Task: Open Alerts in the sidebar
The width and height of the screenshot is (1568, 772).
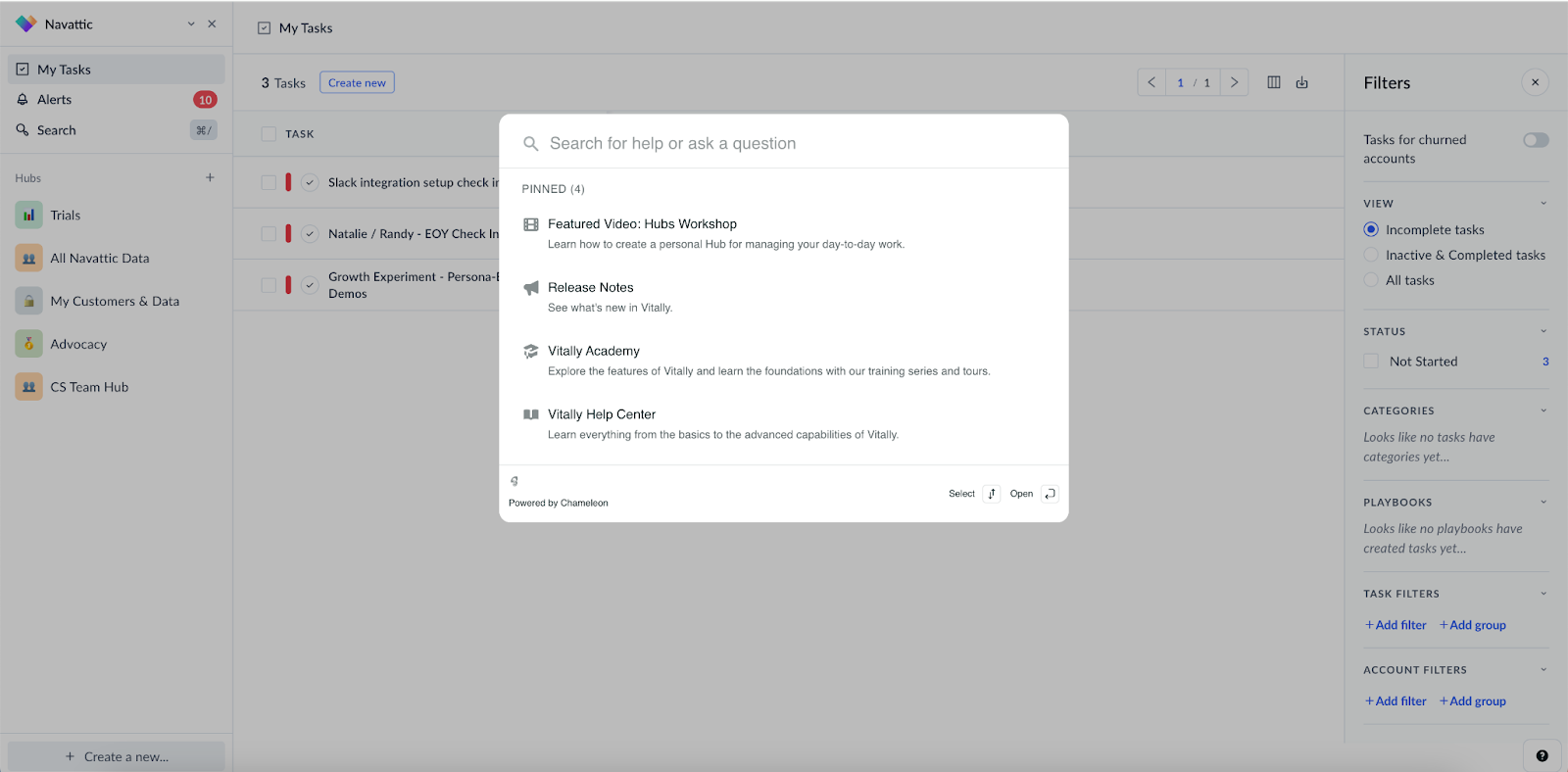Action: [117, 100]
